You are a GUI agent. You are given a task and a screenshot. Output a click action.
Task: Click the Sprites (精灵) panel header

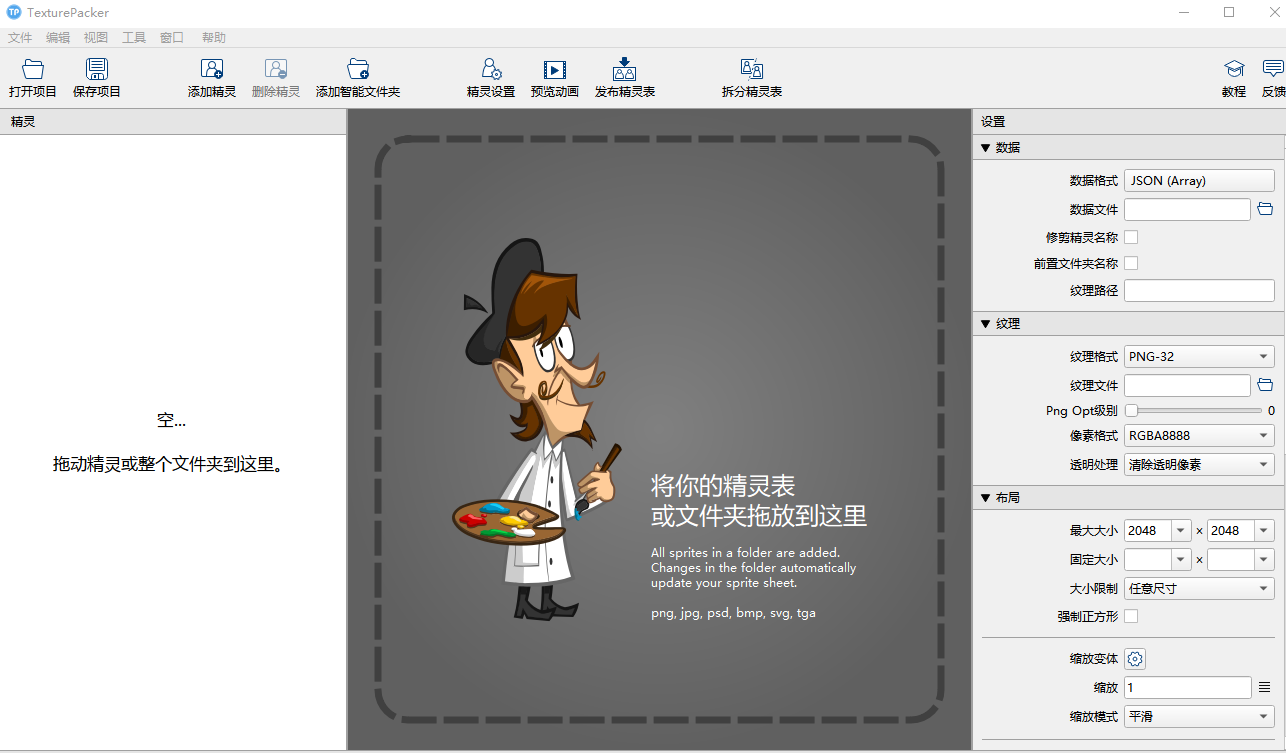[x=173, y=121]
